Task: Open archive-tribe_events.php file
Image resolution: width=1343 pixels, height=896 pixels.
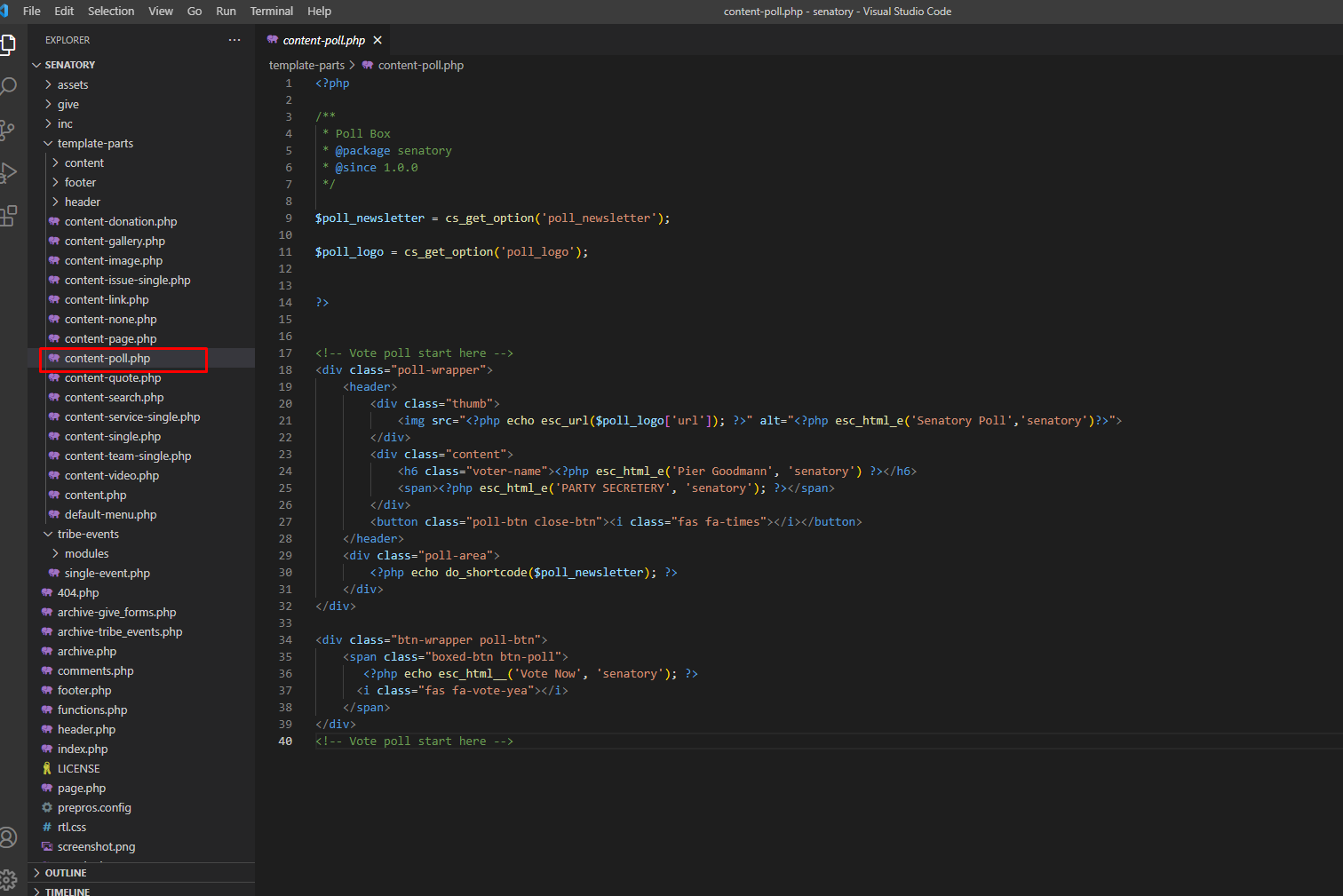Action: click(141, 631)
